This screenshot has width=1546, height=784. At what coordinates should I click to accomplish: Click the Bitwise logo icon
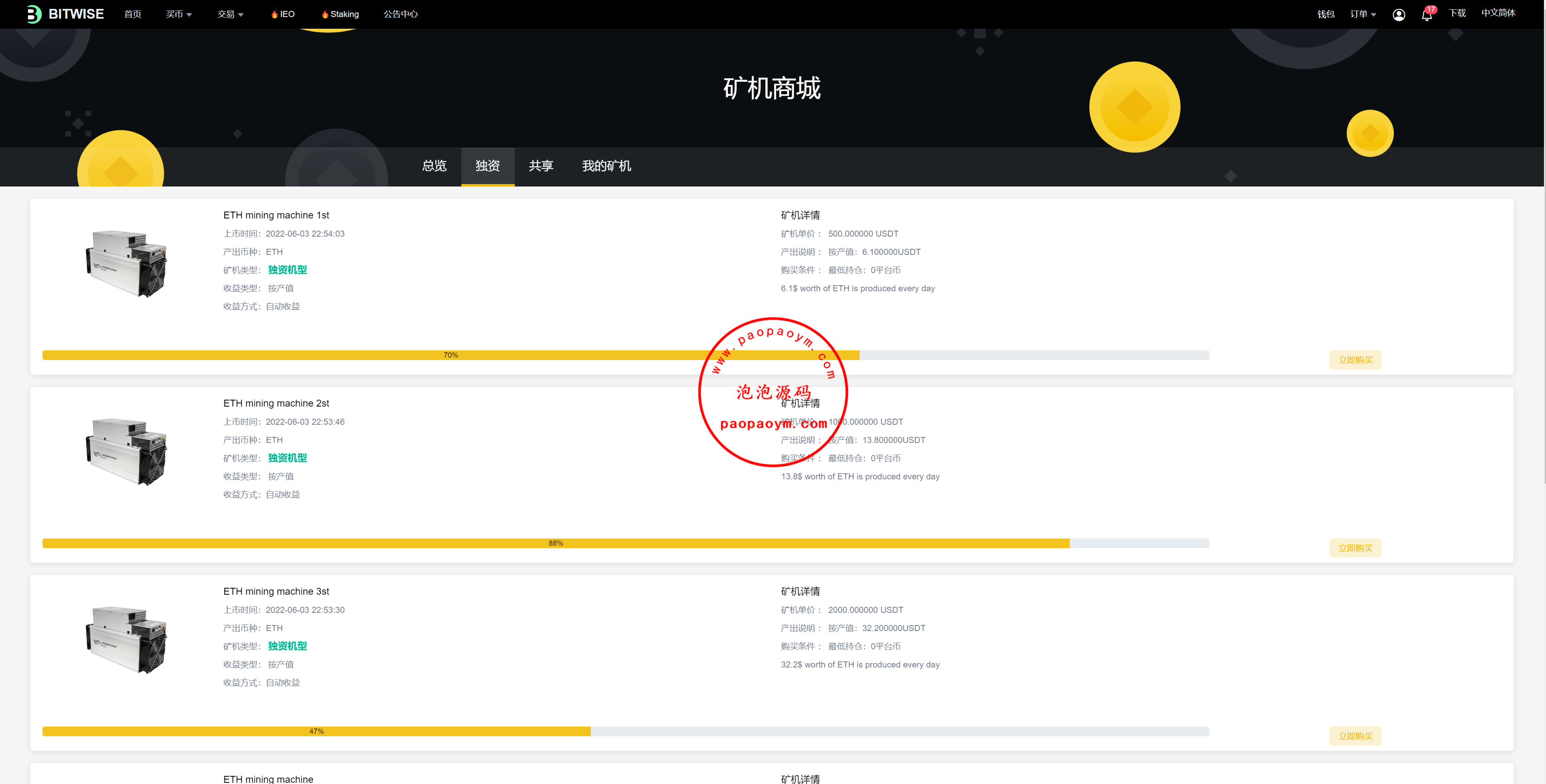34,14
